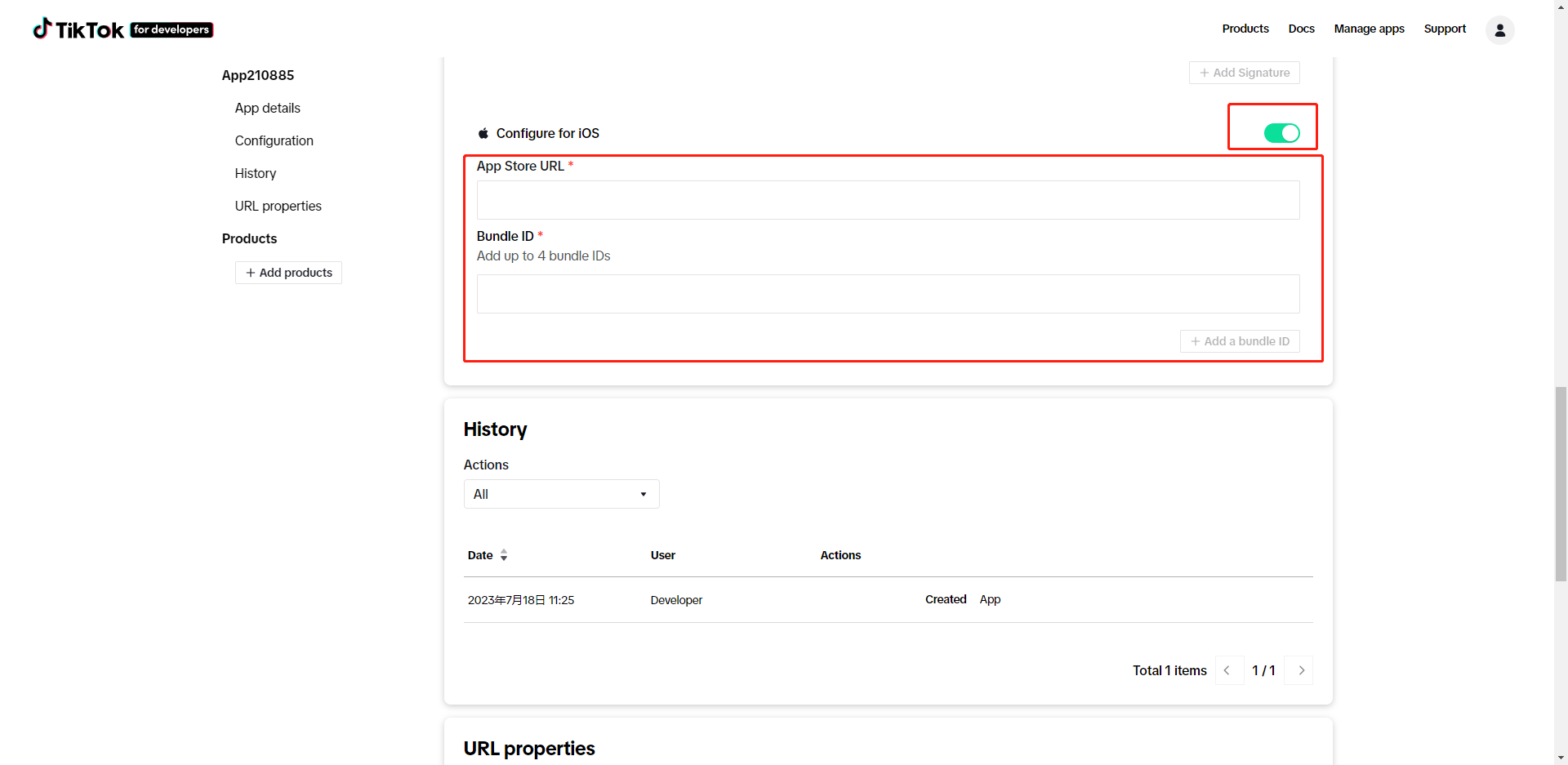The height and width of the screenshot is (765, 1568).
Task: Click the Add Signature button
Action: 1244,73
